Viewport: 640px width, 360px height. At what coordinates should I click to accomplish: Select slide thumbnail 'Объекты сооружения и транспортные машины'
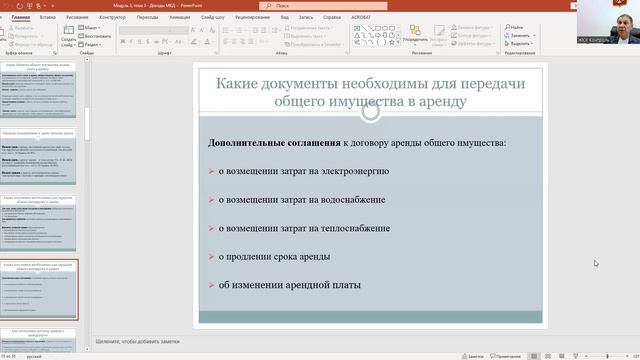[x=38, y=157]
